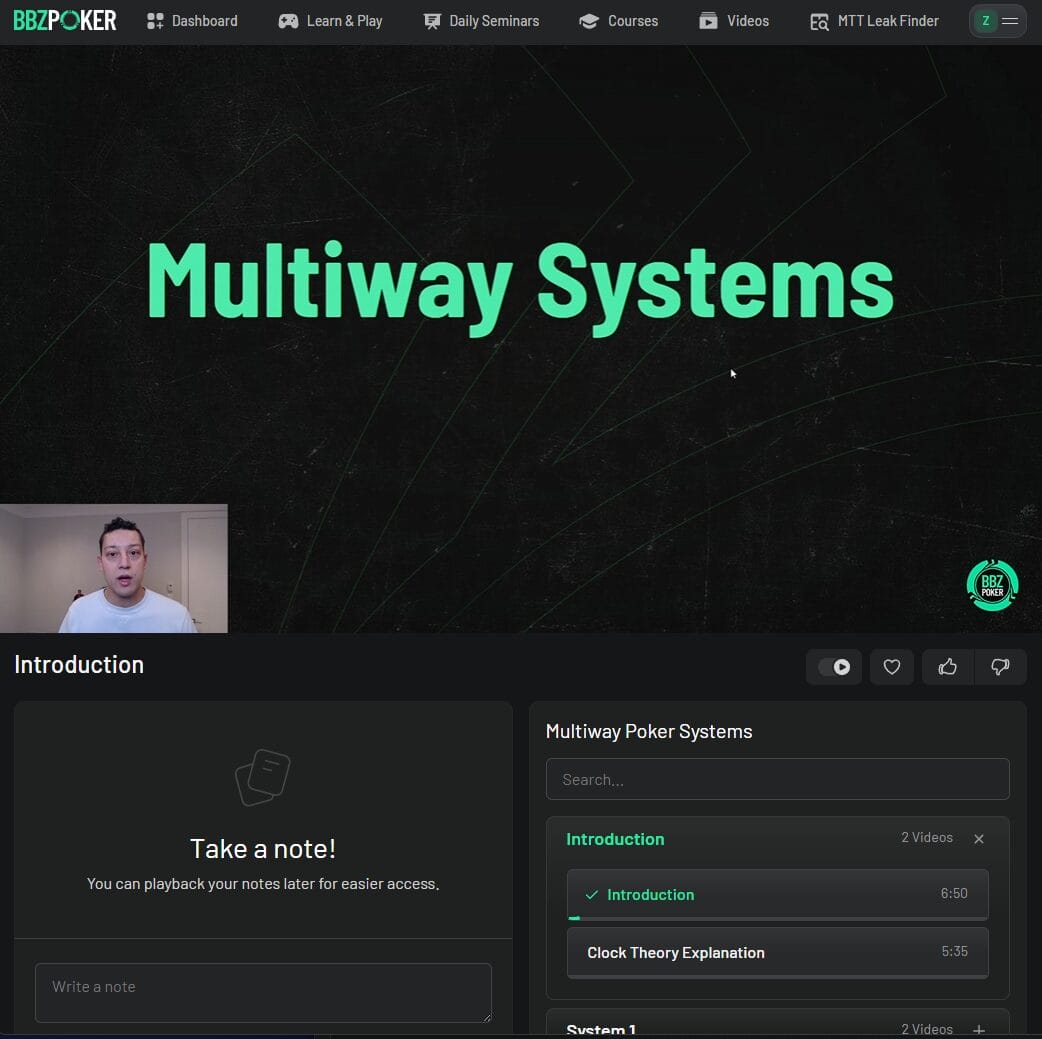
Task: Click the MTT Leak Finder magnifier icon
Action: (x=819, y=21)
